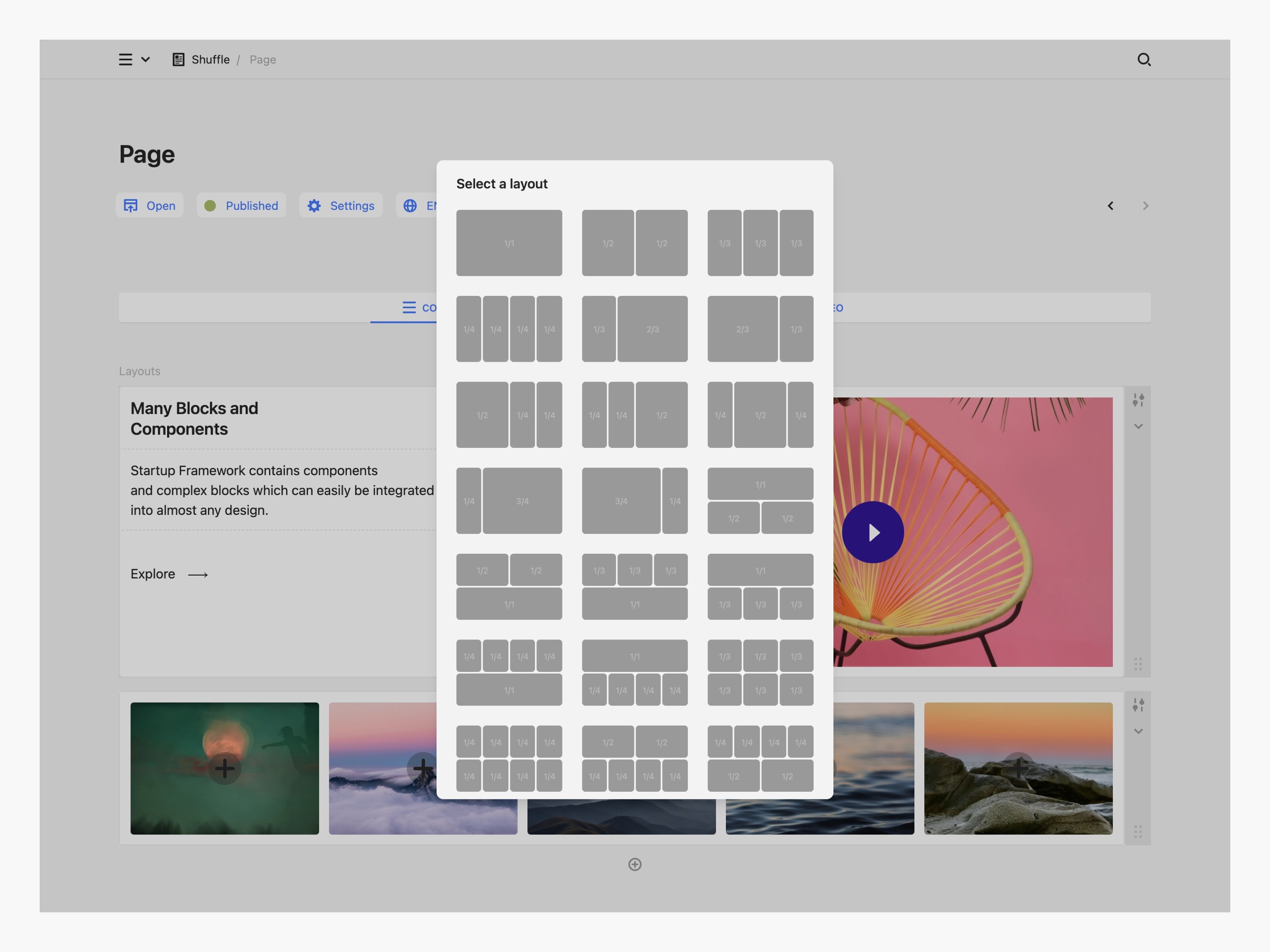This screenshot has height=952, width=1270.
Task: Select the Shuffle breadcrumb item
Action: coord(210,59)
